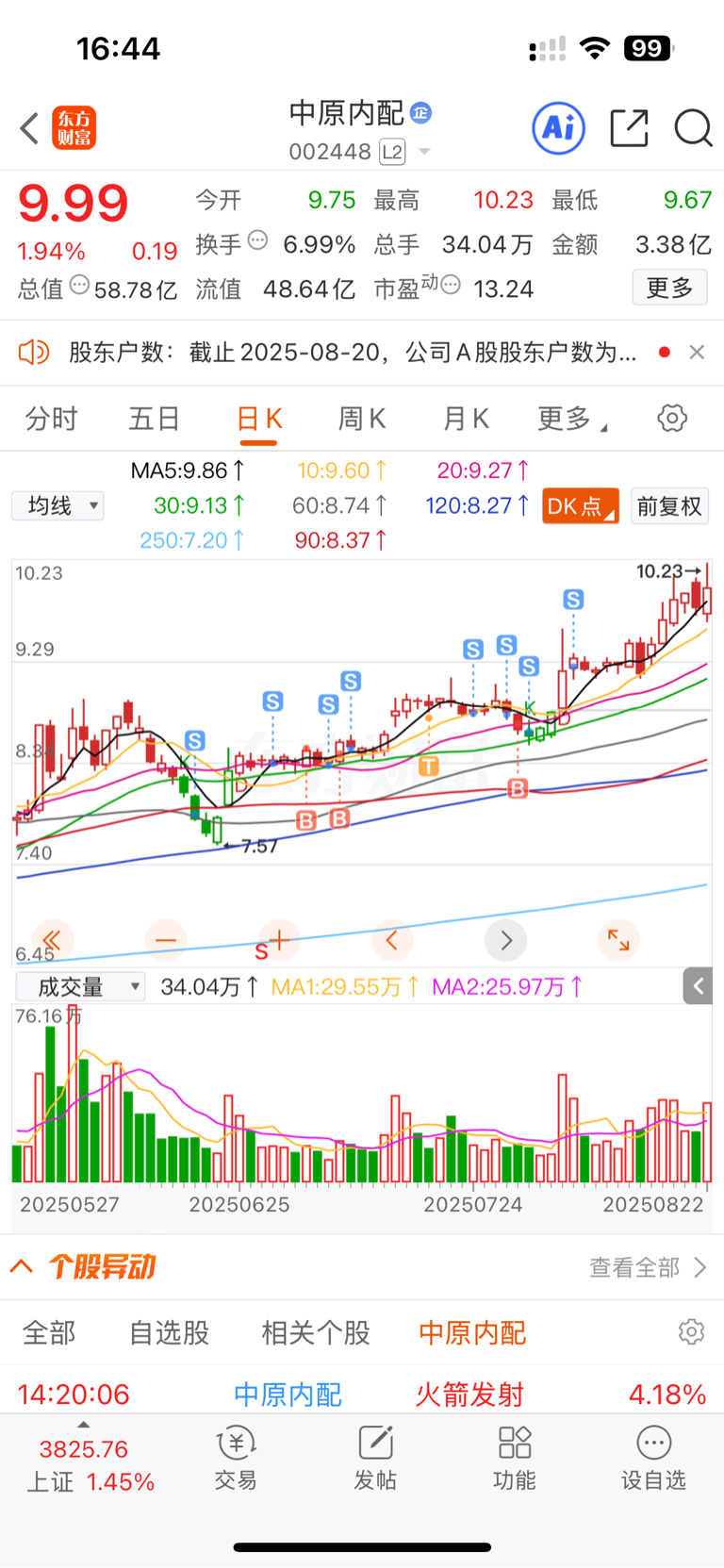
Task: Select the 全部 filter tab
Action: click(49, 1333)
